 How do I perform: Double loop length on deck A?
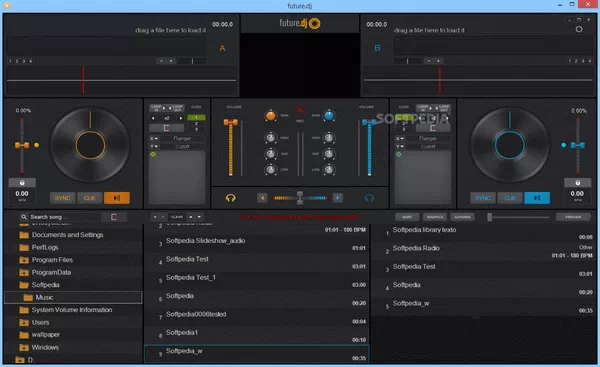pyautogui.click(x=181, y=118)
